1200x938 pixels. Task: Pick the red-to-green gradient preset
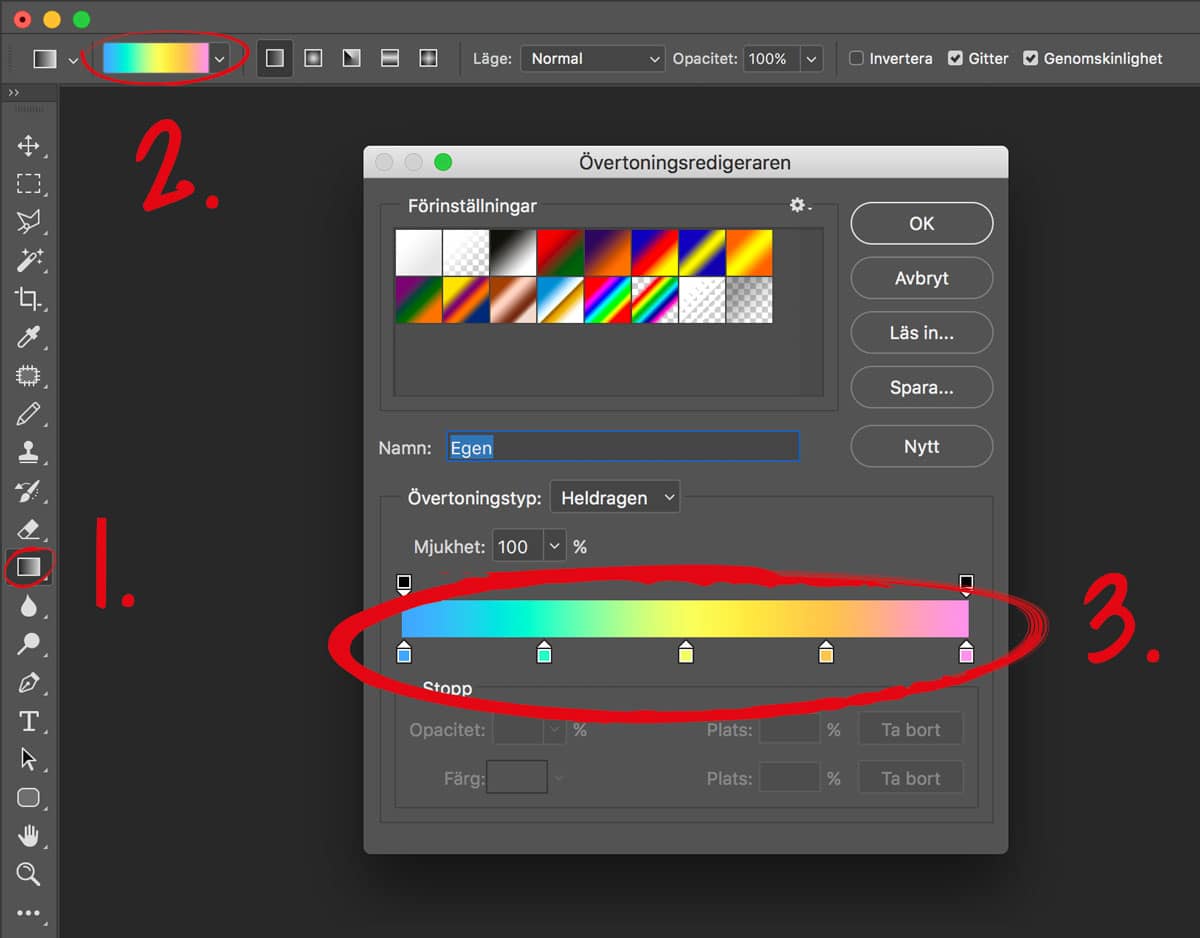560,253
